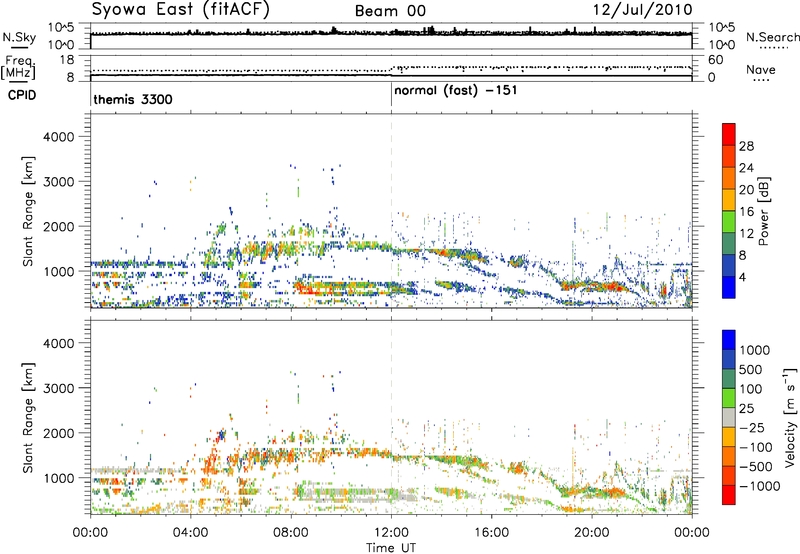The width and height of the screenshot is (800, 554).
Task: Click the 'Beam 00' label
Action: pos(390,11)
